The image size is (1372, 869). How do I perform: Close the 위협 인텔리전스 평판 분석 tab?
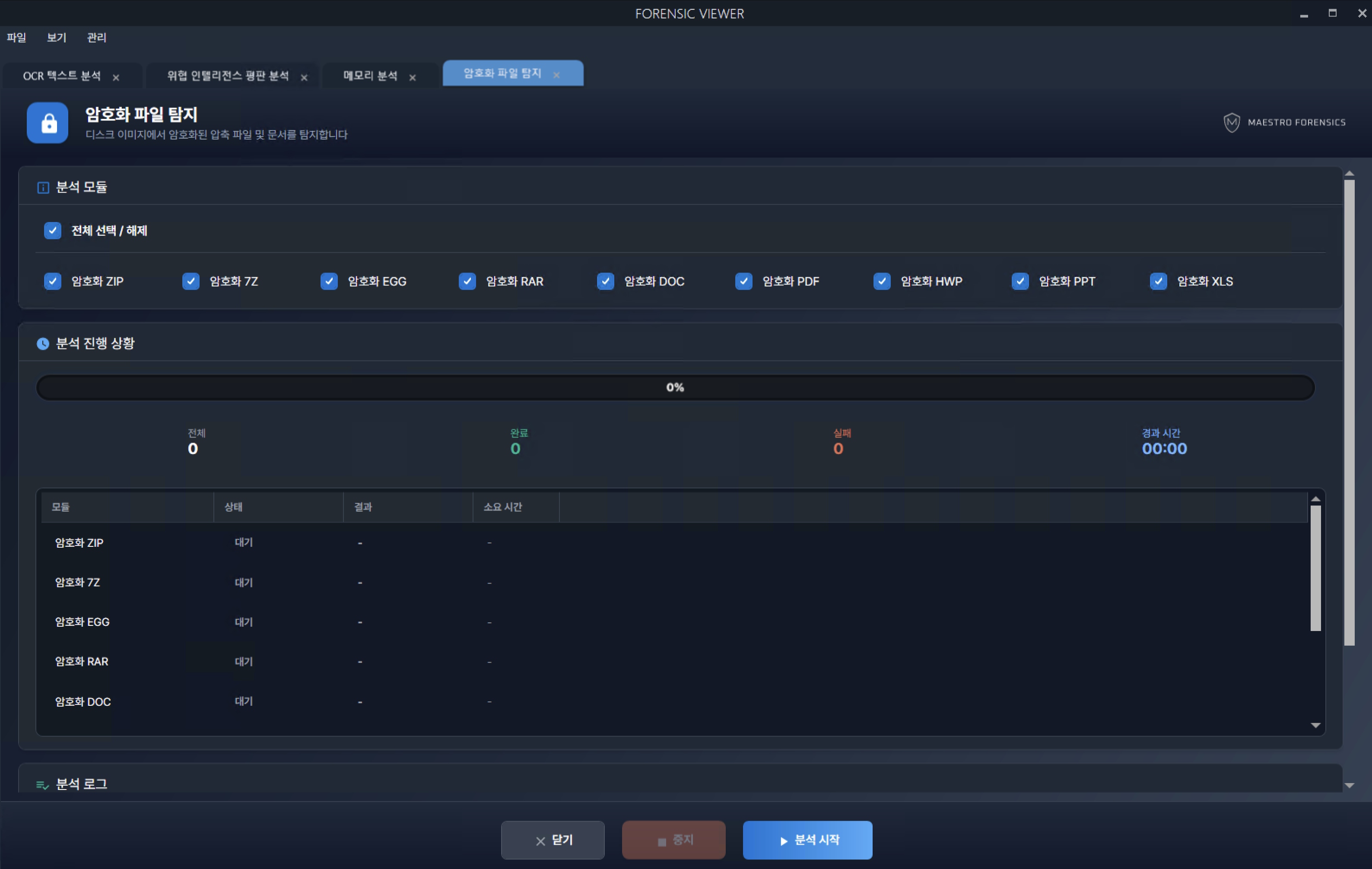click(x=304, y=77)
